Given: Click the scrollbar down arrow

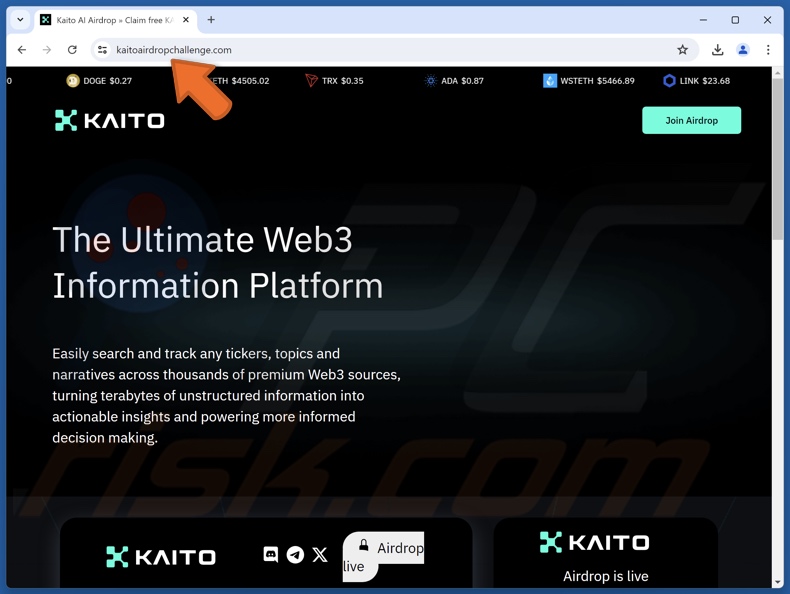Looking at the screenshot, I should tap(777, 582).
